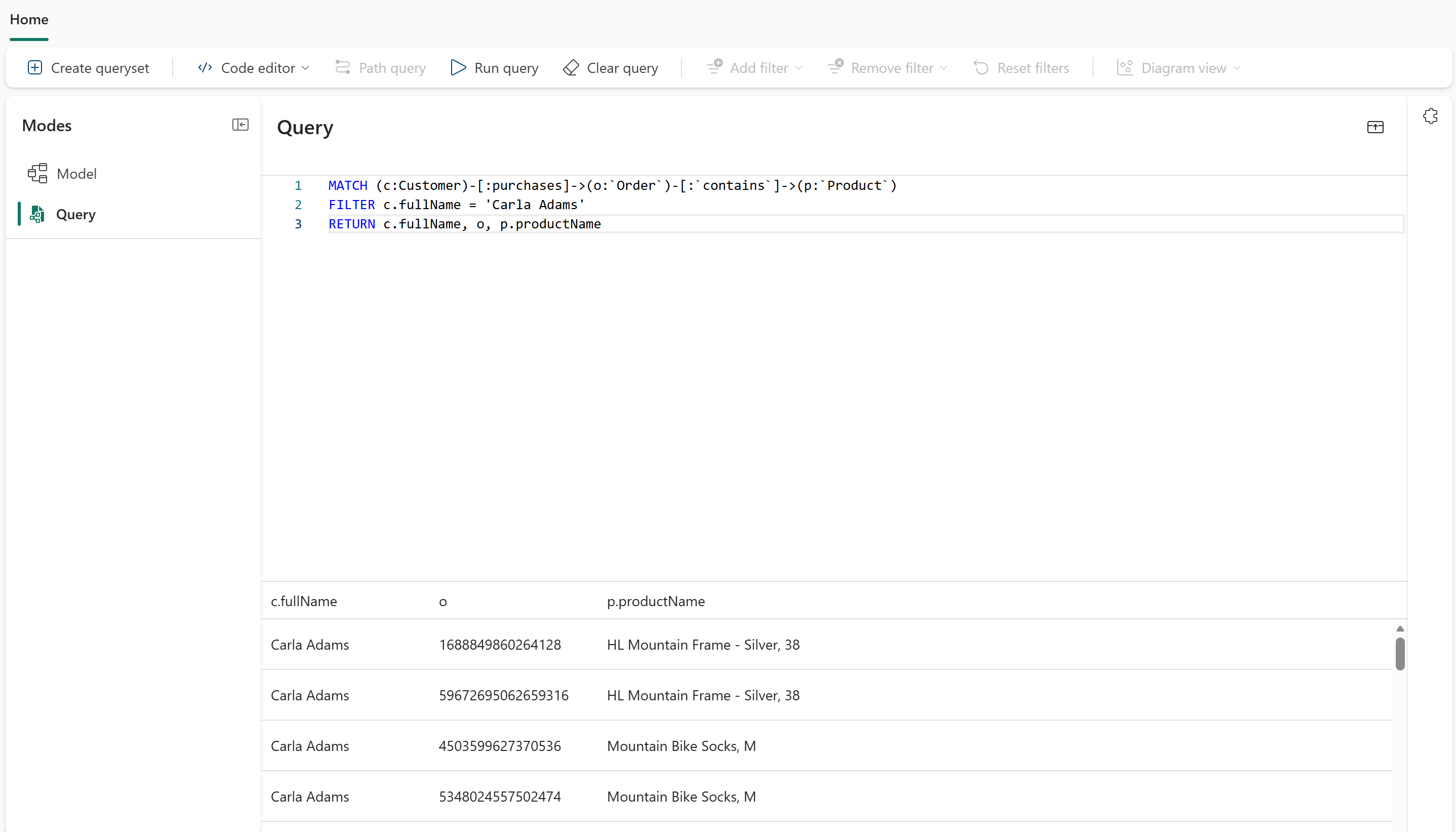This screenshot has width=1456, height=832.
Task: Click Carla Adams in row 5348024557502474
Action: point(310,797)
